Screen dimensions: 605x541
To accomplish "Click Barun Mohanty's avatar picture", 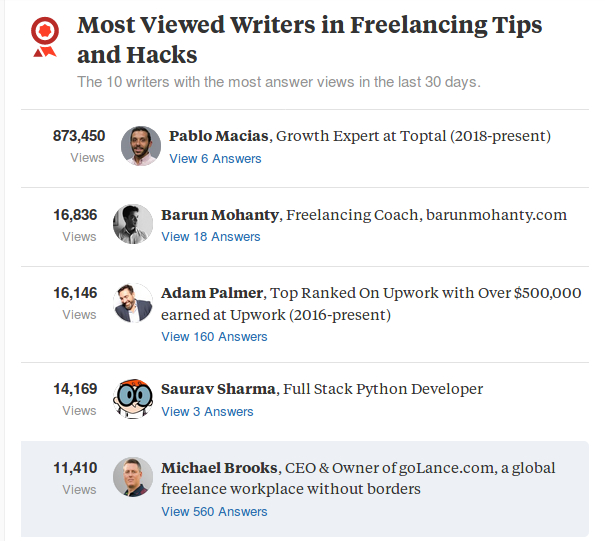I will [x=133, y=224].
